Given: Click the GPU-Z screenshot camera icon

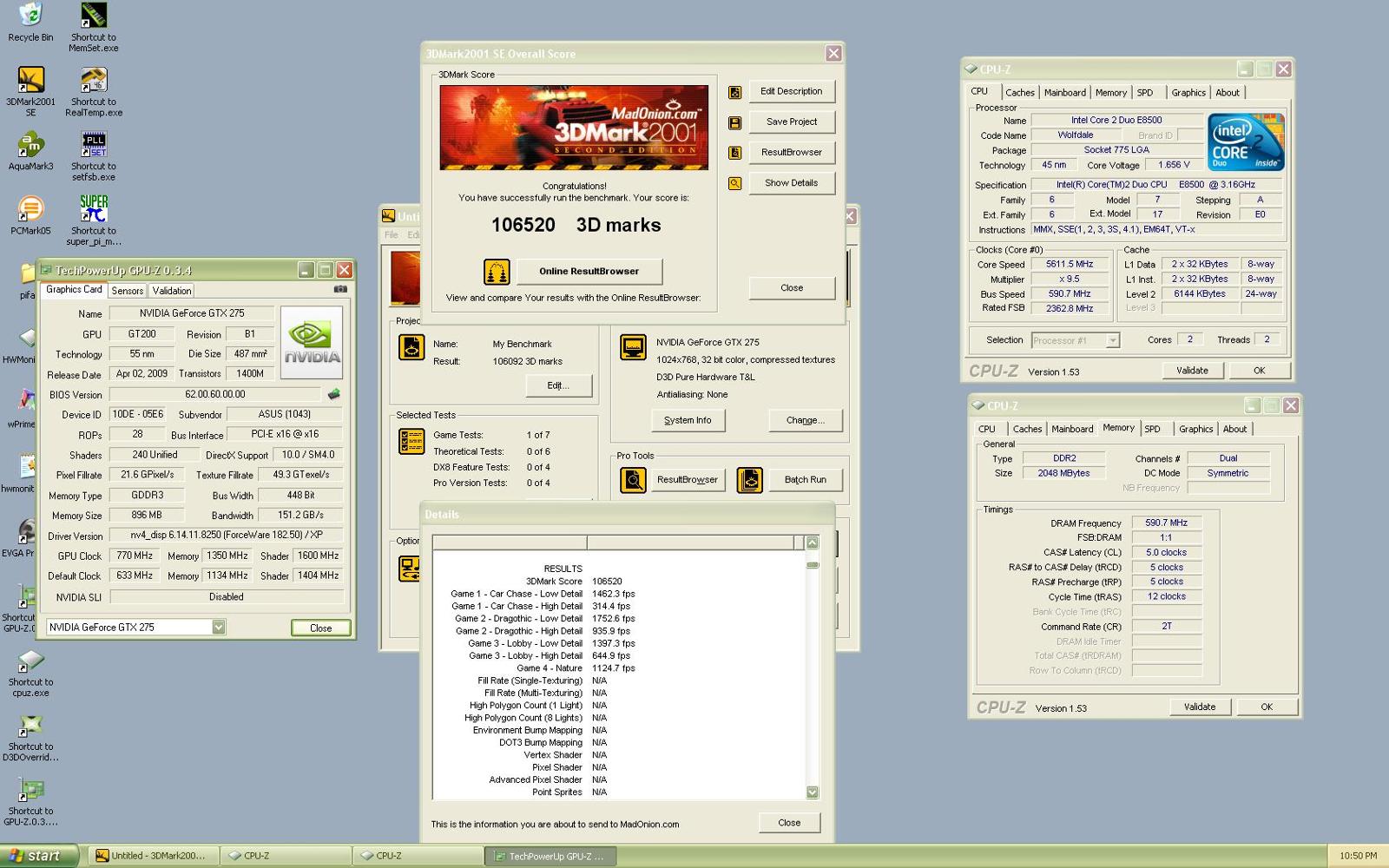Looking at the screenshot, I should 340,290.
